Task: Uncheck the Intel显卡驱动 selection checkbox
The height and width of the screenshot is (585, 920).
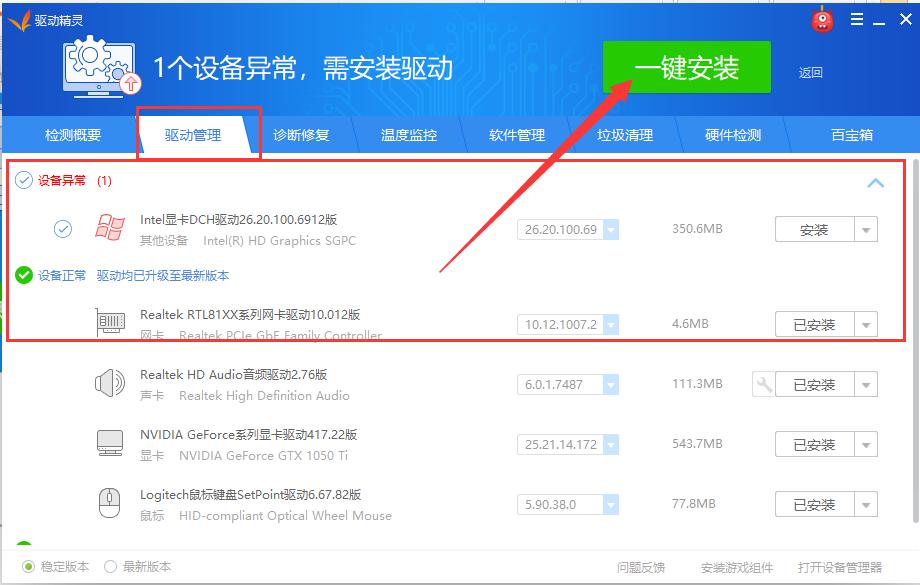Action: (x=63, y=229)
